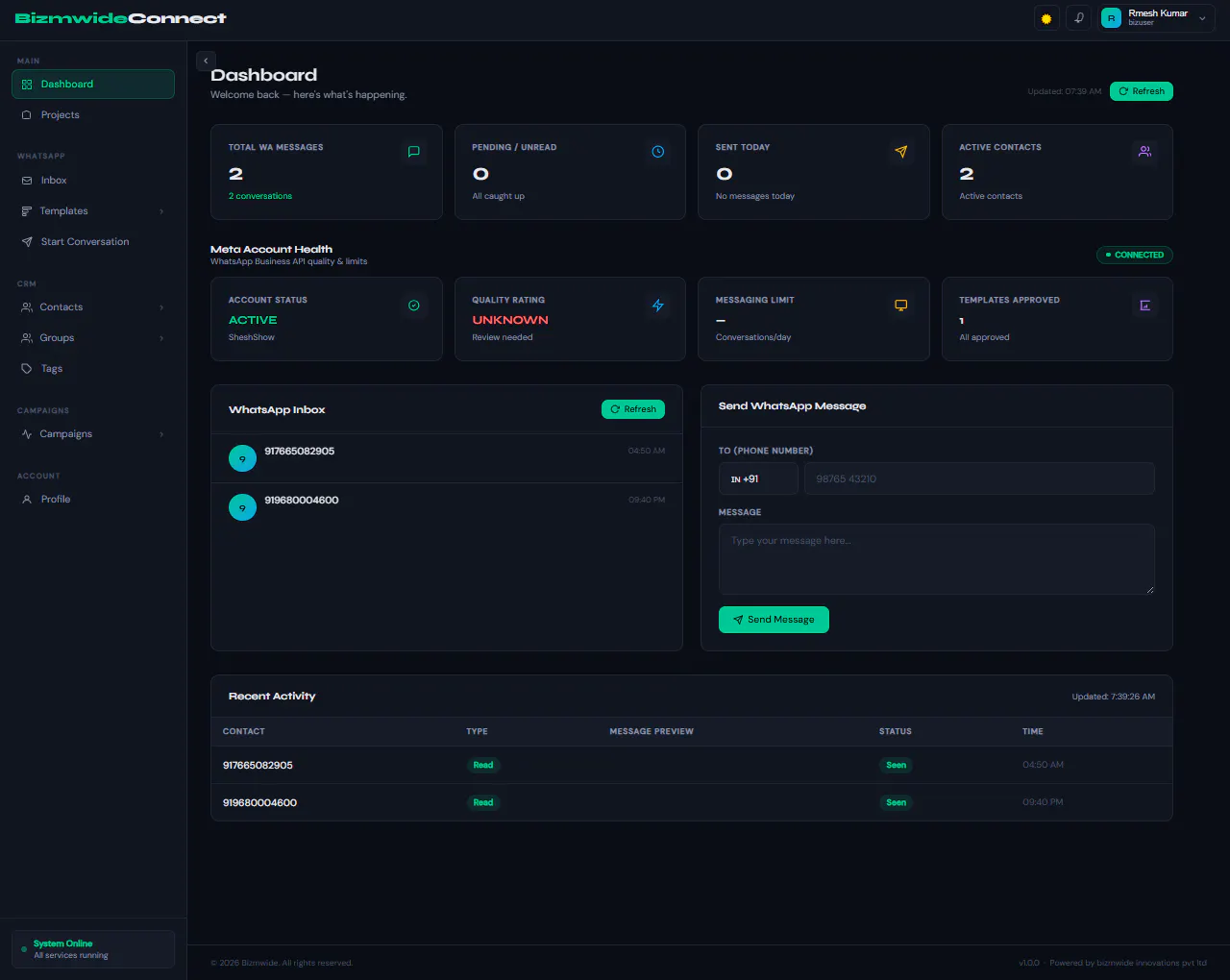Click the message box resize handle
This screenshot has width=1230, height=980.
point(1149,589)
